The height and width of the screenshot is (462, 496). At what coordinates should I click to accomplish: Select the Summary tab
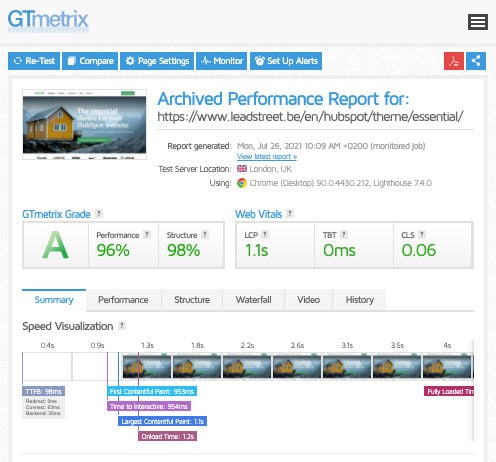click(54, 300)
